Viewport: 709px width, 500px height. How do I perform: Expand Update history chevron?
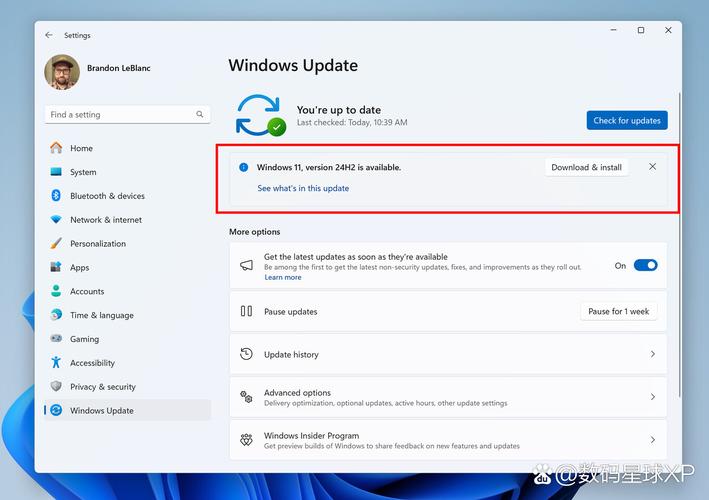tap(652, 354)
